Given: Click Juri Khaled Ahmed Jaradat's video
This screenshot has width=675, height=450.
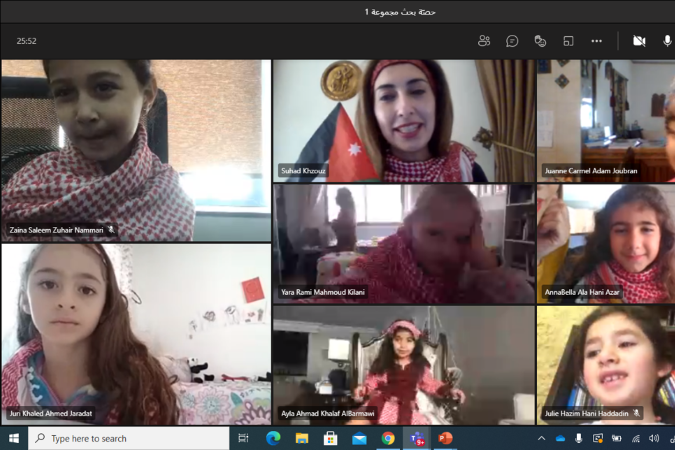Looking at the screenshot, I should point(135,335).
